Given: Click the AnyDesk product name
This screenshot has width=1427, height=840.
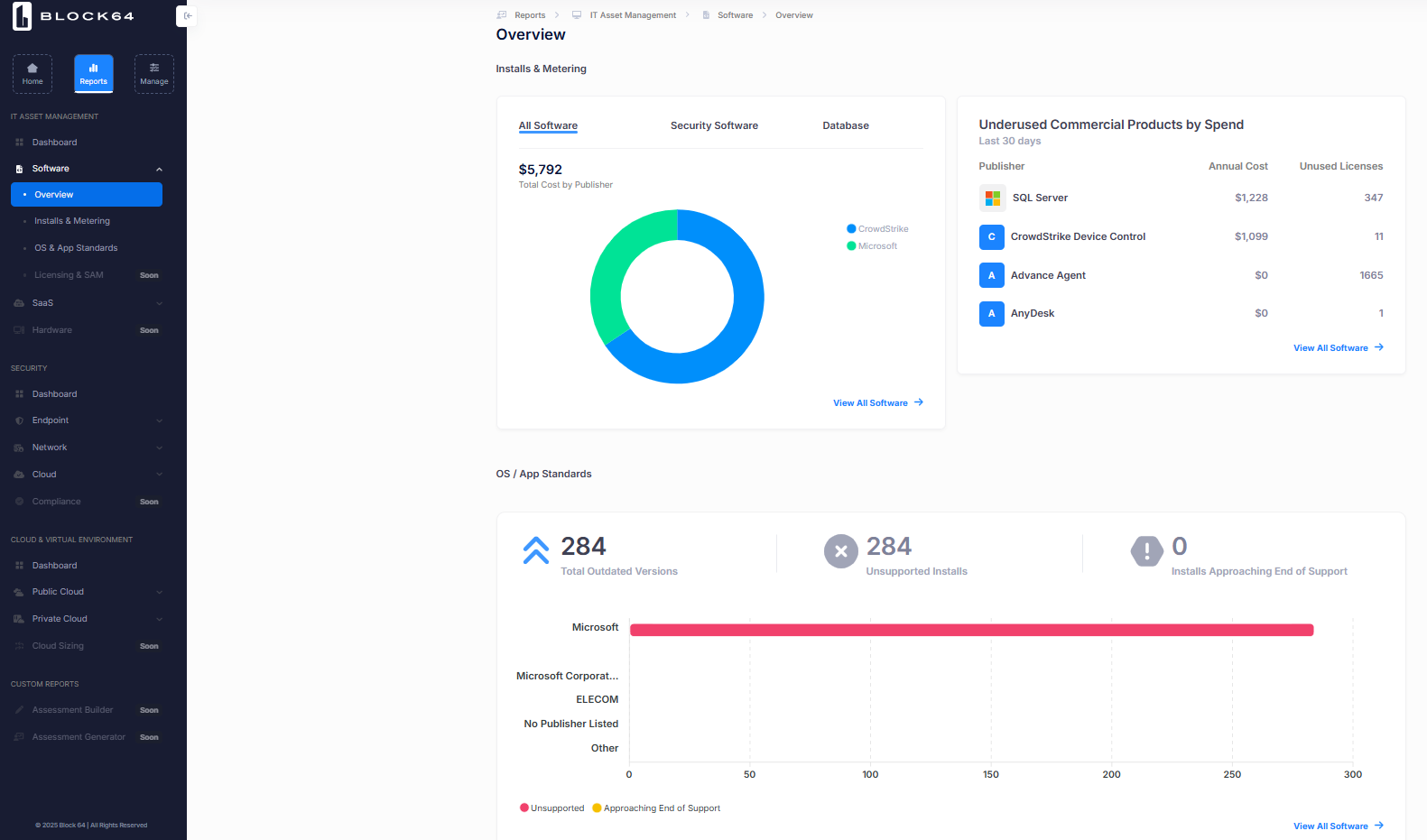Looking at the screenshot, I should pyautogui.click(x=1033, y=313).
